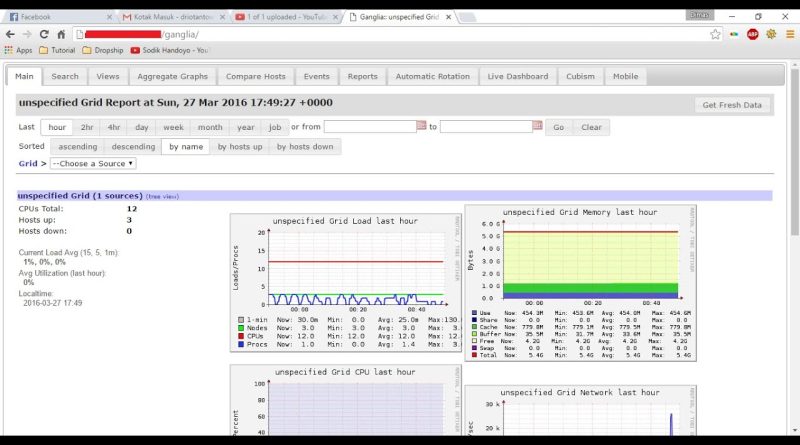Open the Grid CPU last hour graph
800x445 pixels.
point(346,401)
